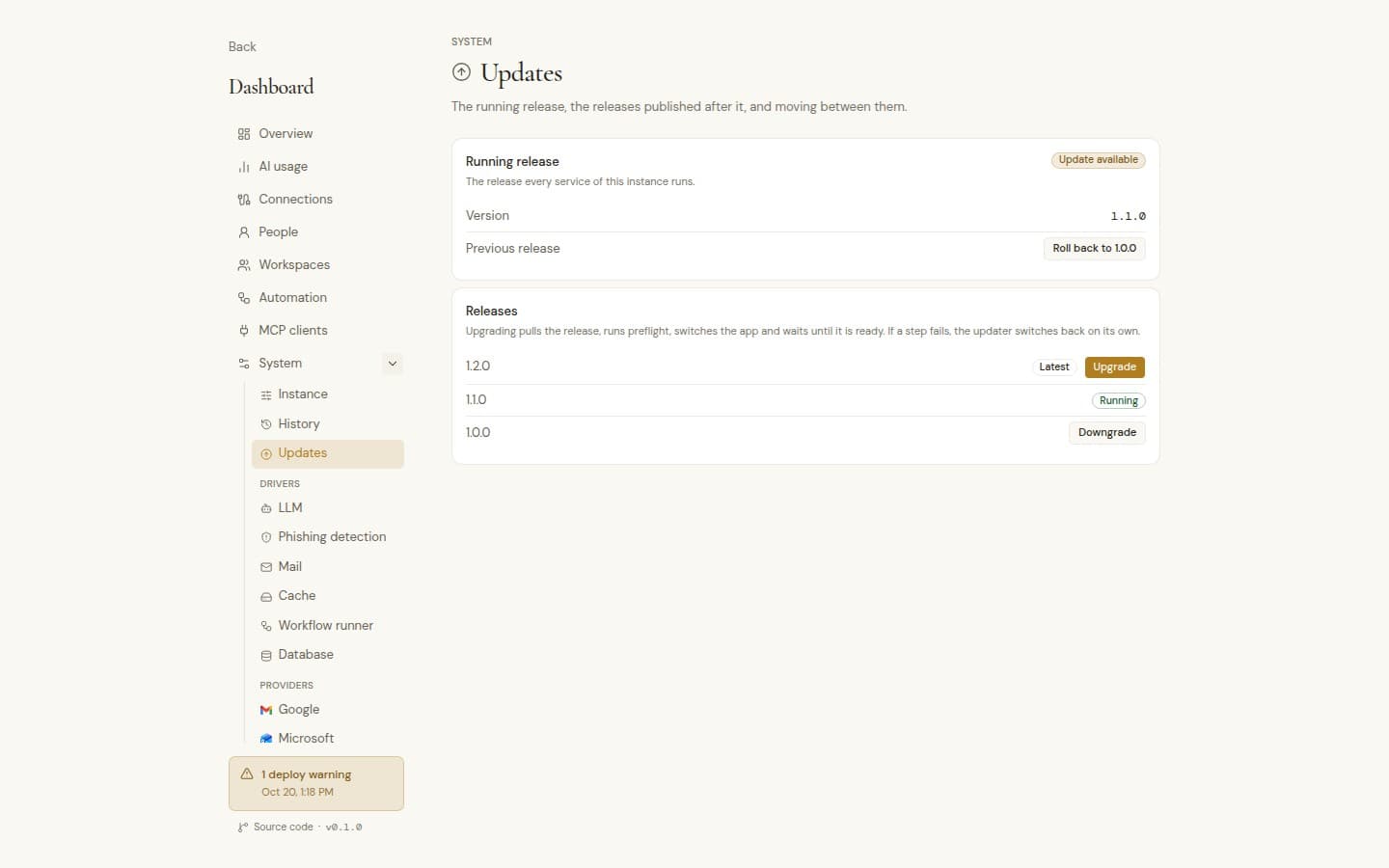This screenshot has height=868, width=1389.
Task: Open the Overview page
Action: coord(316,134)
